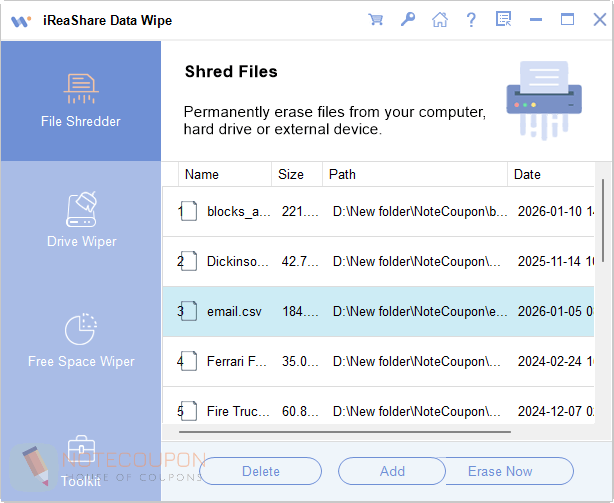
Task: Click the iReaShare logo icon
Action: pyautogui.click(x=21, y=21)
